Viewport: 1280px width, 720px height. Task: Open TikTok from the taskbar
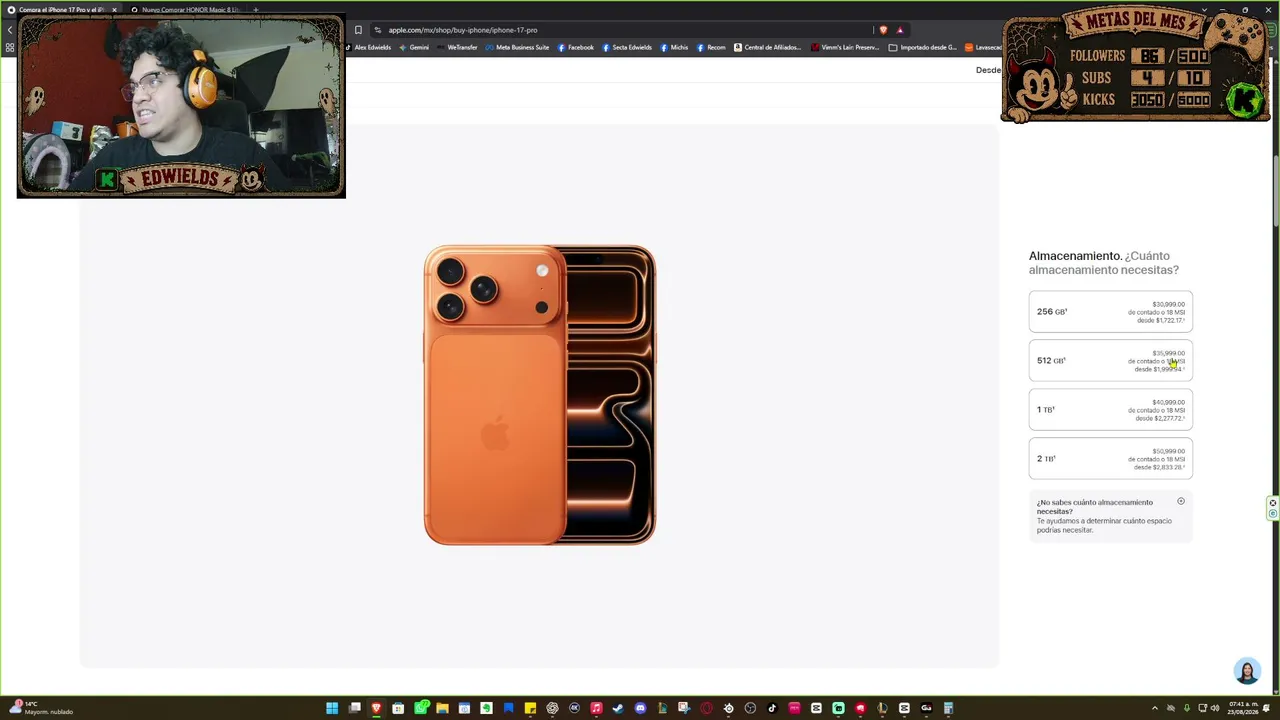click(772, 708)
